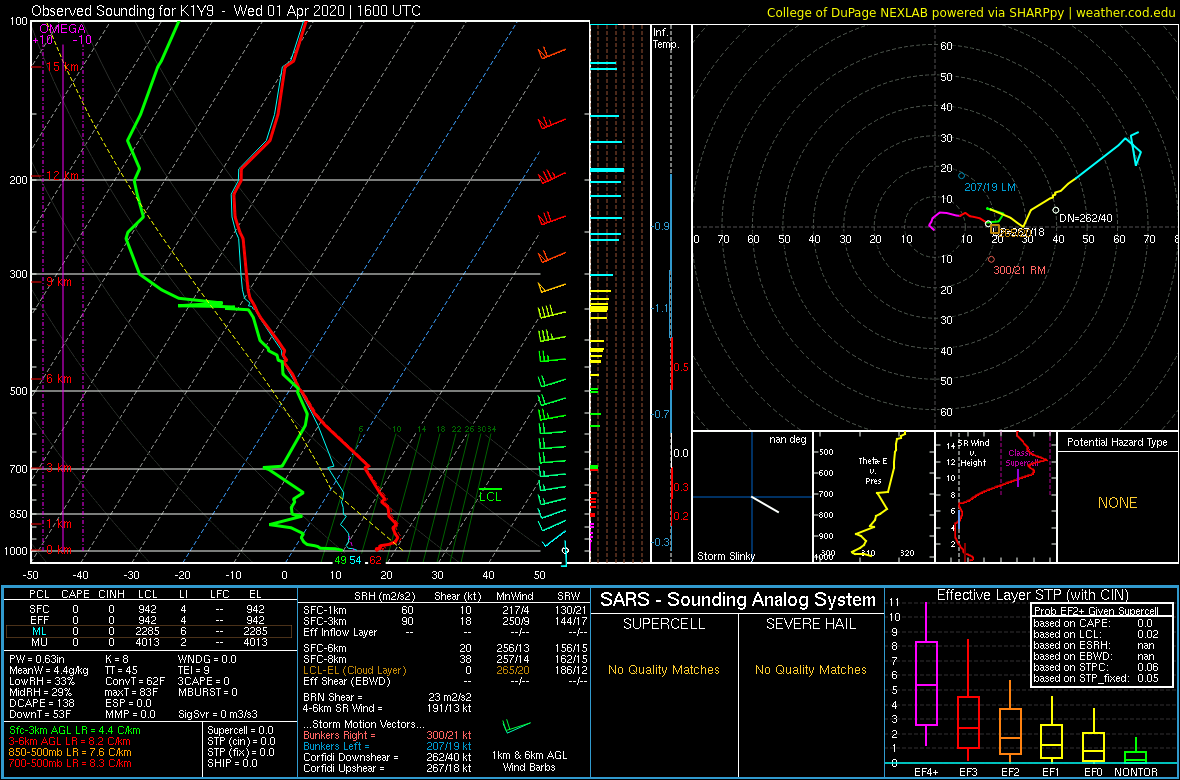Click No Quality Matches under SUPERCELL

pyautogui.click(x=663, y=669)
